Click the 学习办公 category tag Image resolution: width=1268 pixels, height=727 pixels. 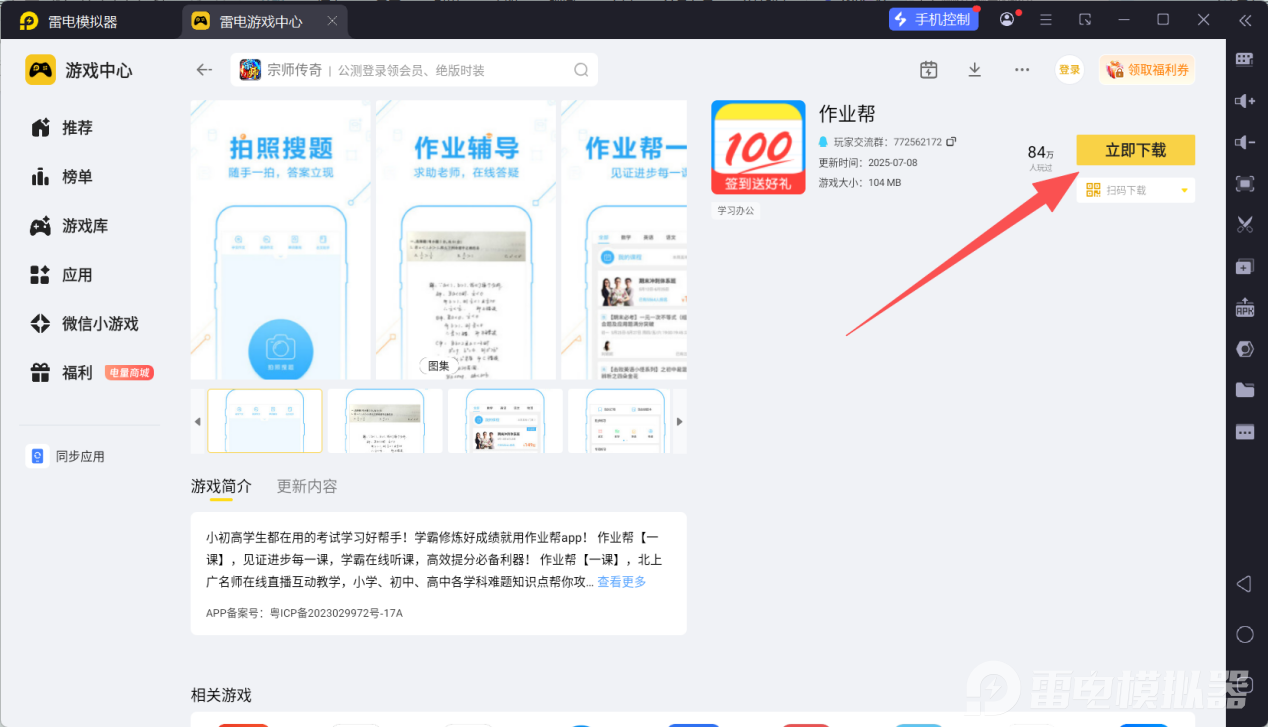[x=736, y=211]
